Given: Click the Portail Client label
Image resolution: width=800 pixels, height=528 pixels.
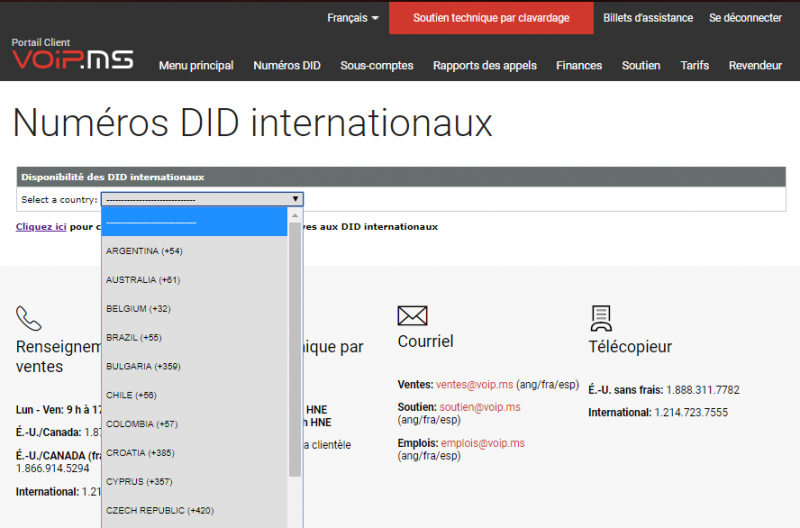Looking at the screenshot, I should (41, 42).
